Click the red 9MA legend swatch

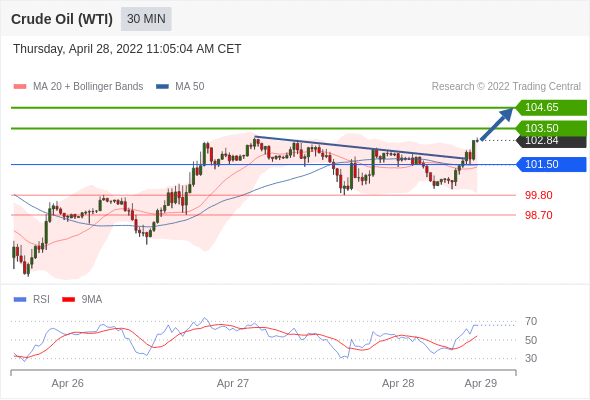68,300
